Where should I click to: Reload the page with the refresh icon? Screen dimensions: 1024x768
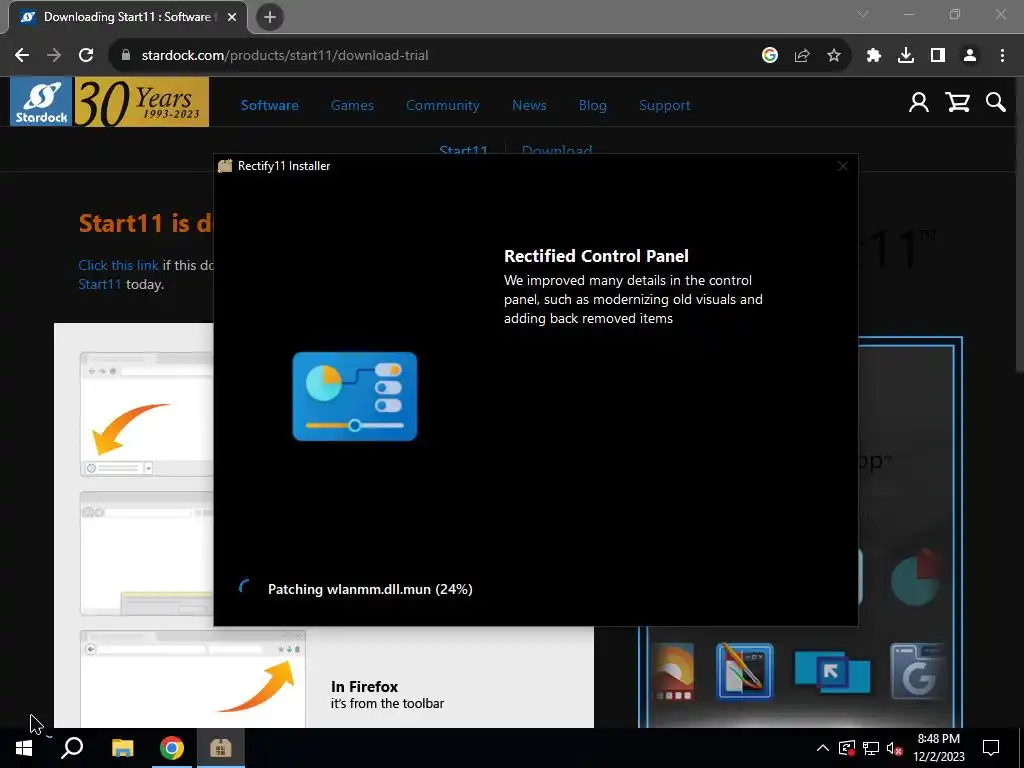pos(86,56)
